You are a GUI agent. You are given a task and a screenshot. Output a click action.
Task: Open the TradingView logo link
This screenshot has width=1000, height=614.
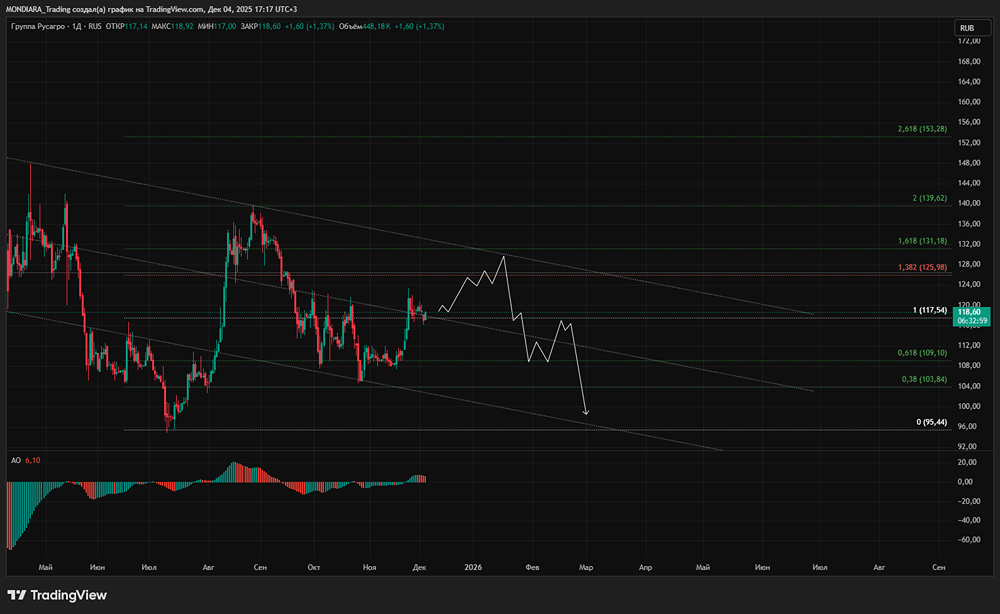tap(57, 595)
